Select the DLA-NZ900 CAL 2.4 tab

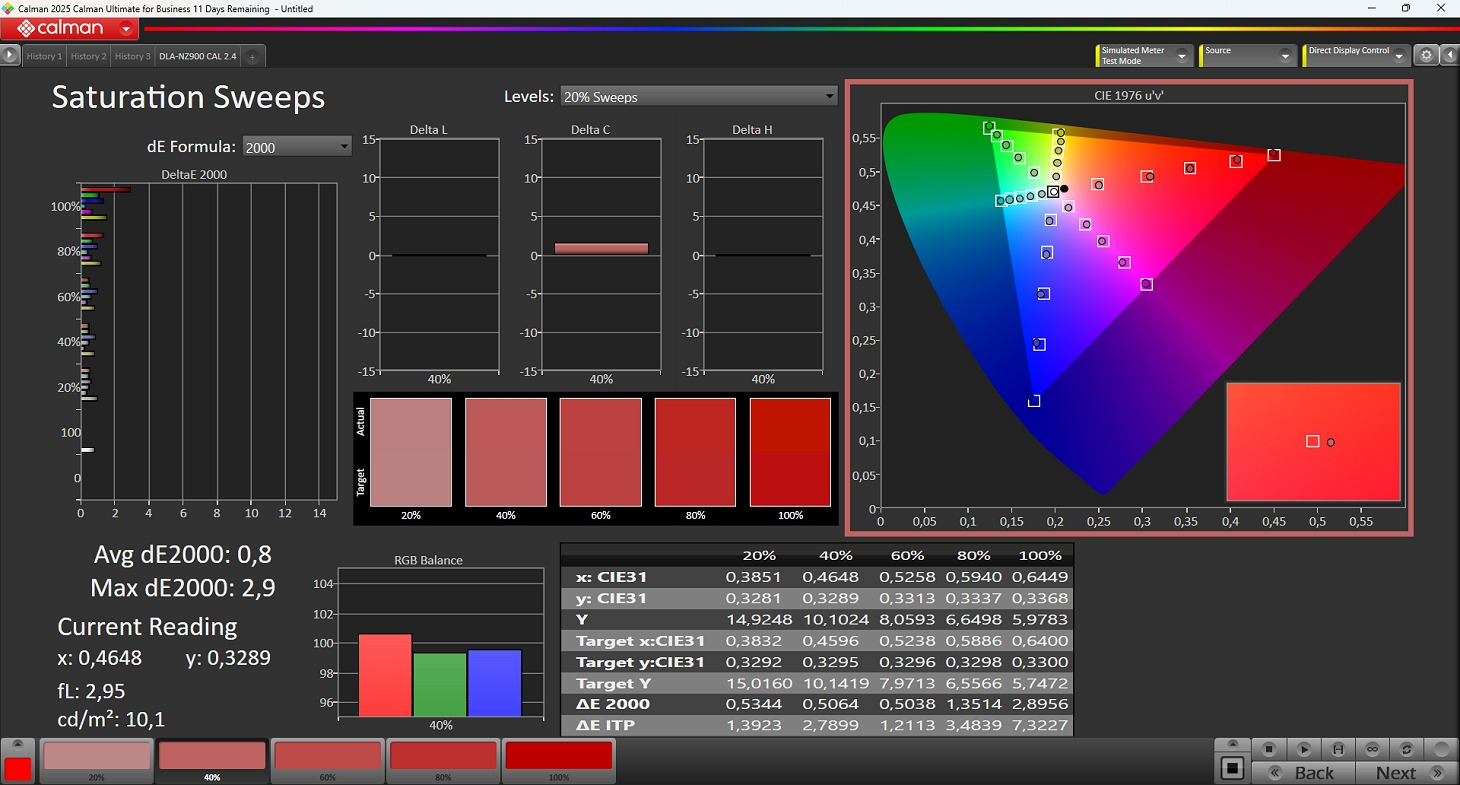[197, 57]
